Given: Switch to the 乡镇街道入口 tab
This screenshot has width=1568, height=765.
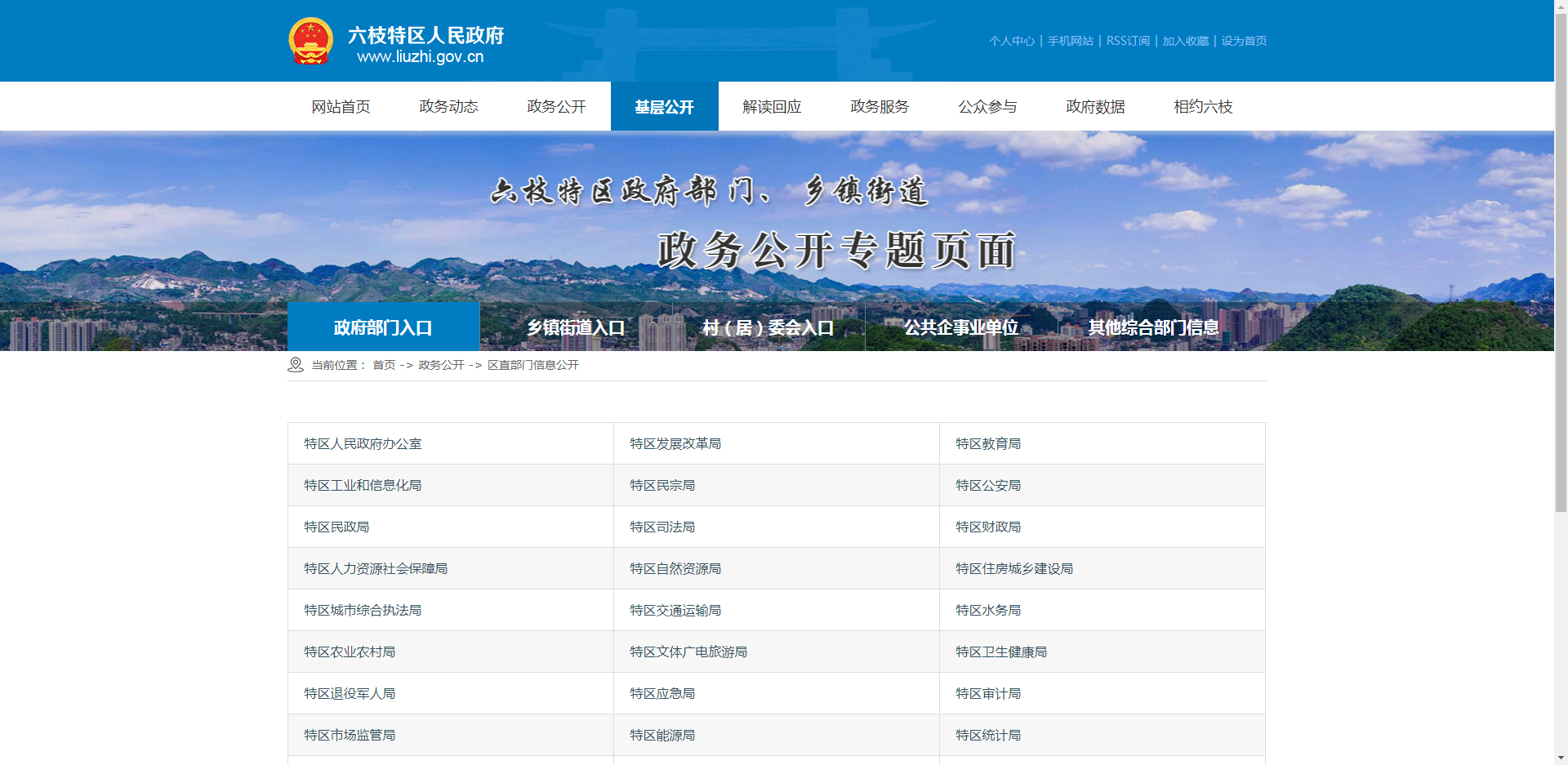Looking at the screenshot, I should point(576,327).
